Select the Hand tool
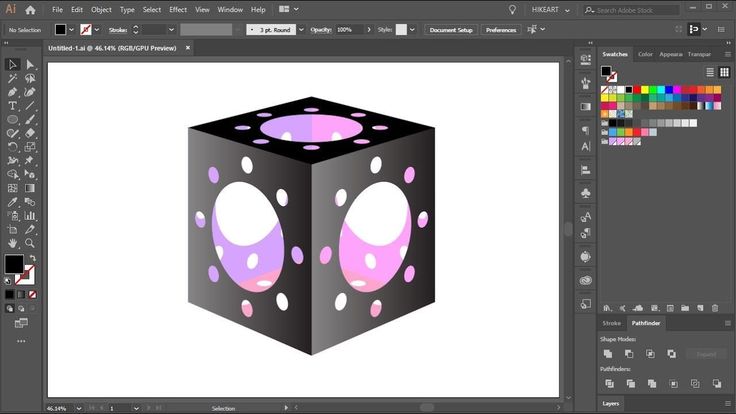Screen dimensions: 736x414 [x=13, y=242]
